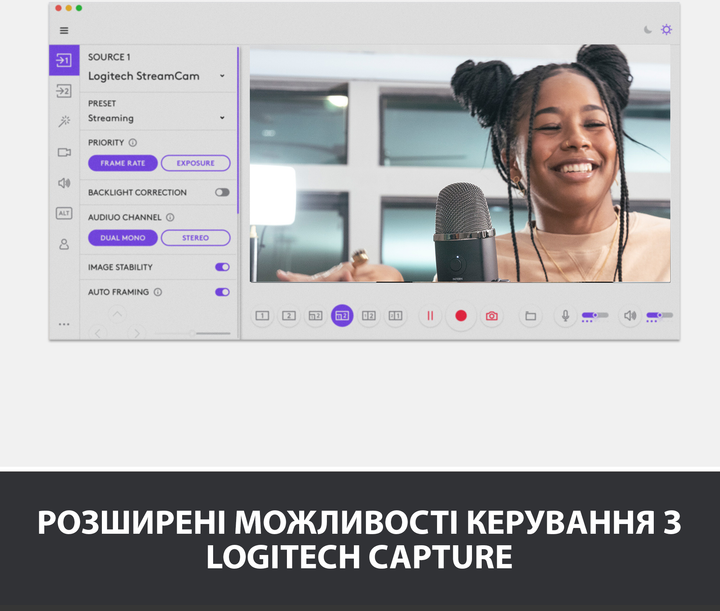Select side-by-side 2|1 layout
The image size is (720, 611).
(395, 315)
